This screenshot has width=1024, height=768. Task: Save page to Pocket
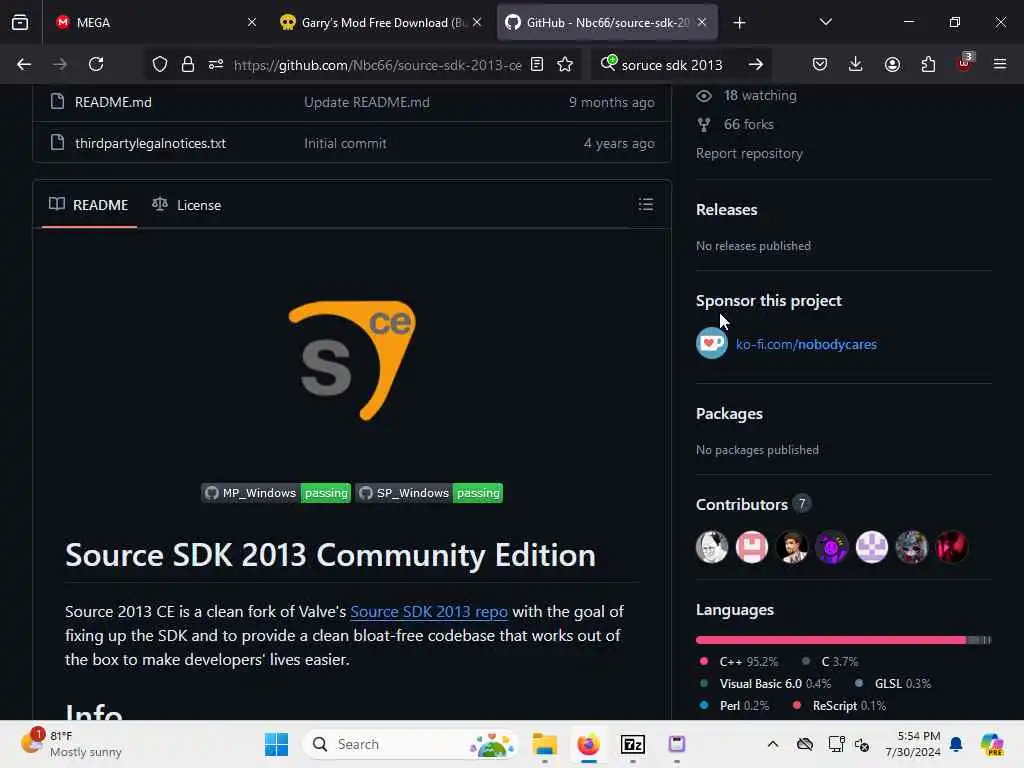coord(820,64)
